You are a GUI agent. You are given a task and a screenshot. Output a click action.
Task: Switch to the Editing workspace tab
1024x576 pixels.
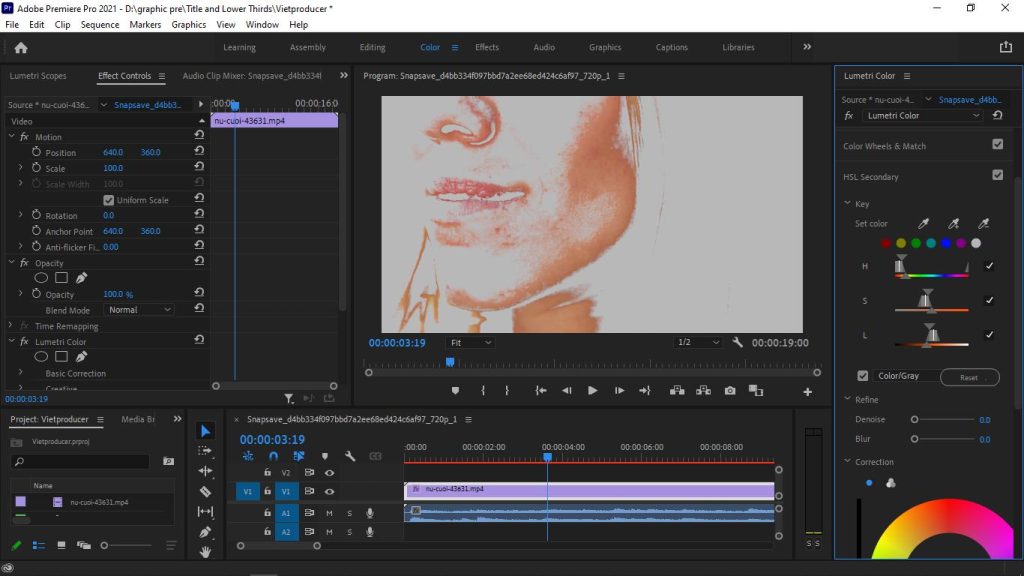click(372, 46)
